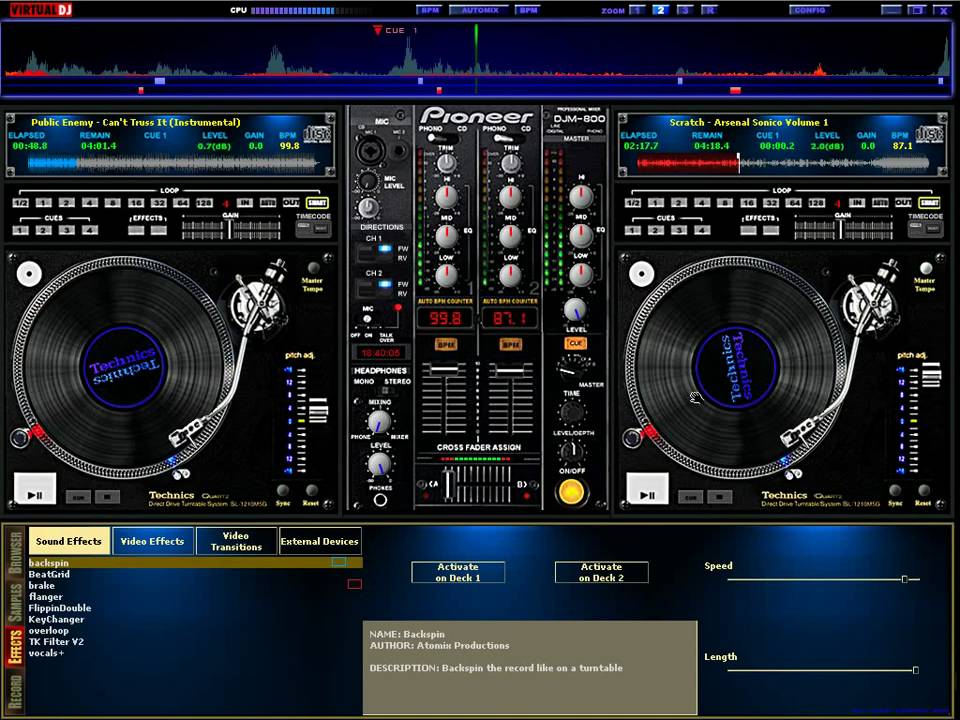Jump to cue point 1 on deck 1
Screen dimensions: 960x720
click(x=20, y=230)
